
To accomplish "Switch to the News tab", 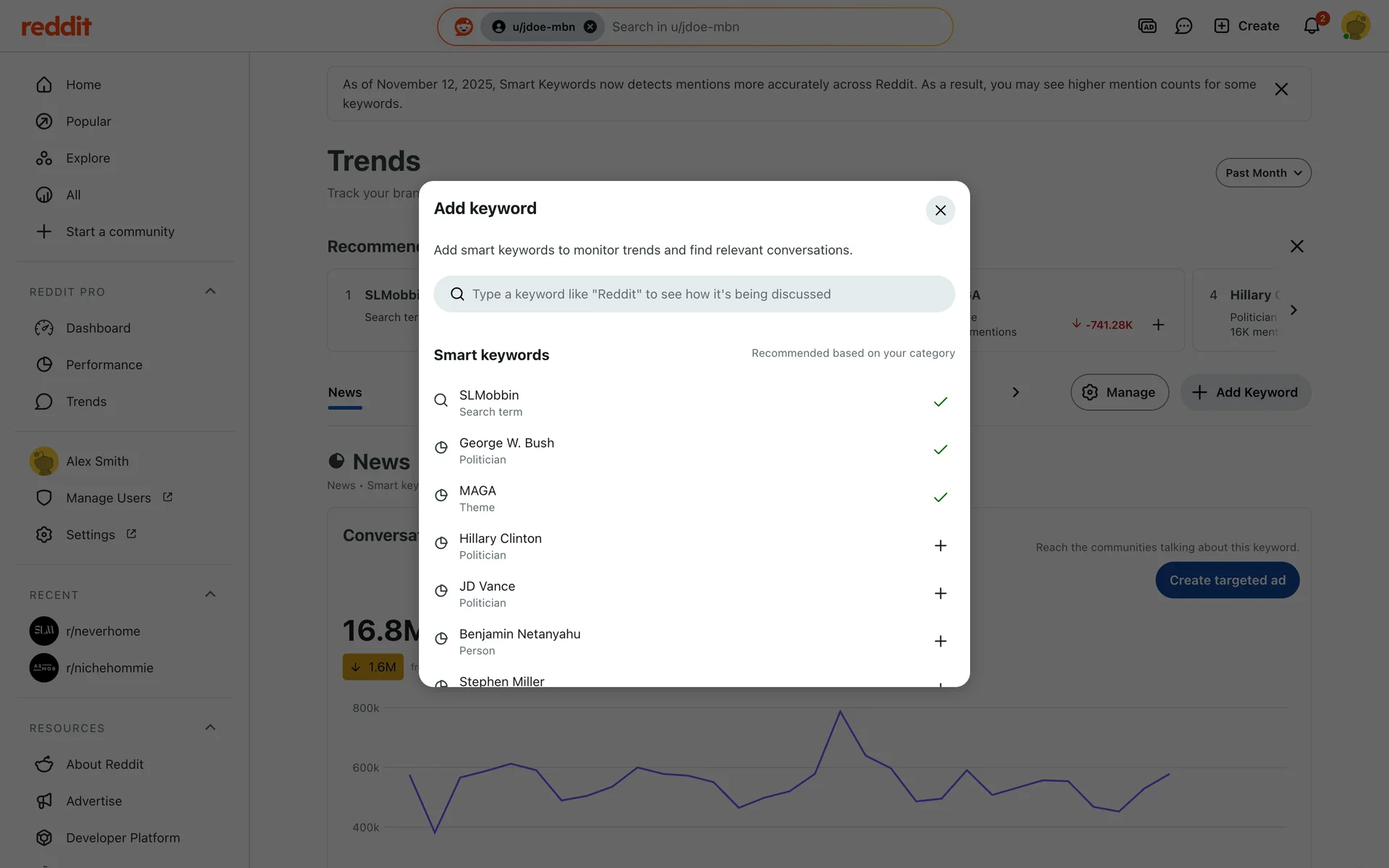I will (344, 393).
